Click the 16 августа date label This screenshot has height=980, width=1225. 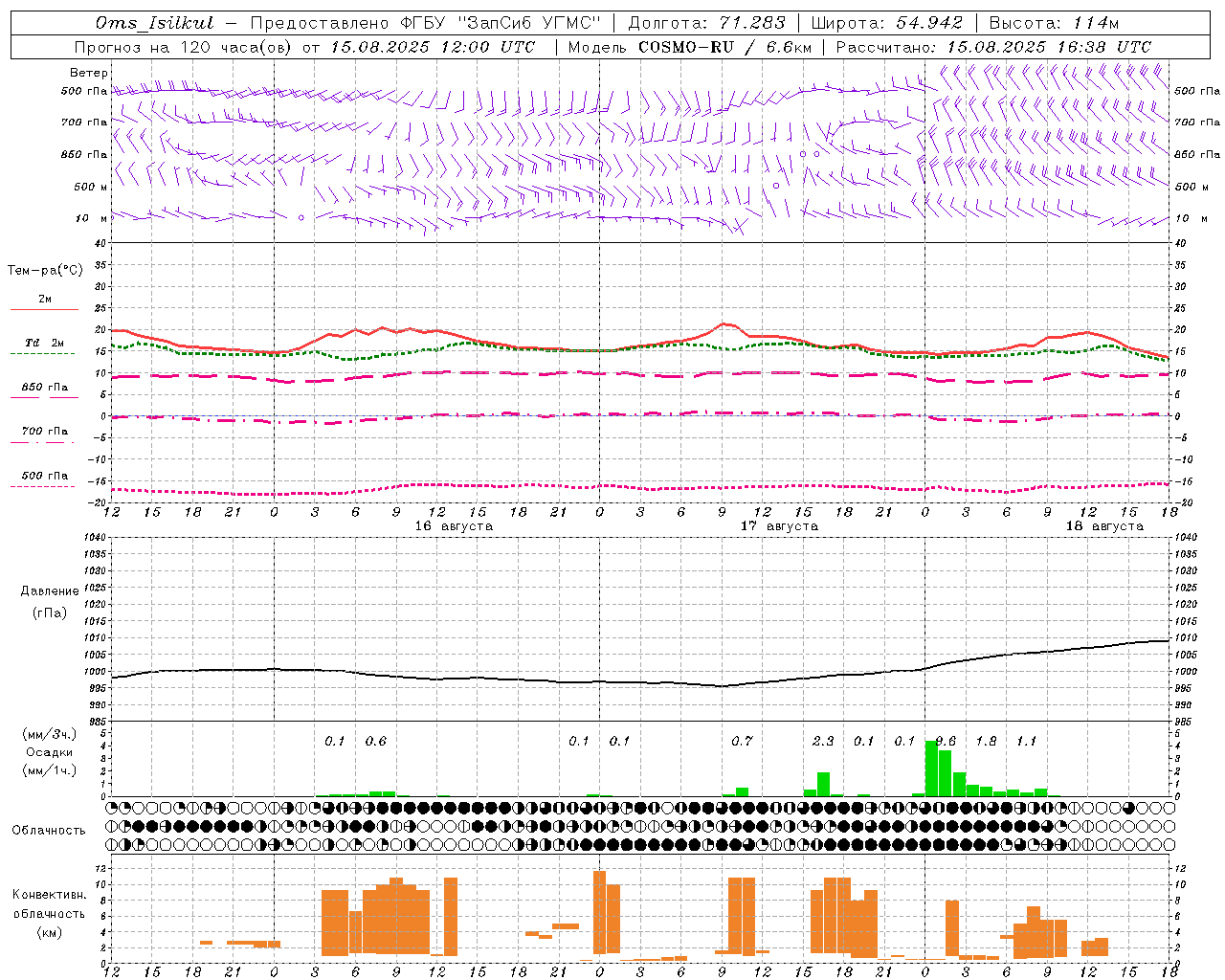pyautogui.click(x=454, y=526)
